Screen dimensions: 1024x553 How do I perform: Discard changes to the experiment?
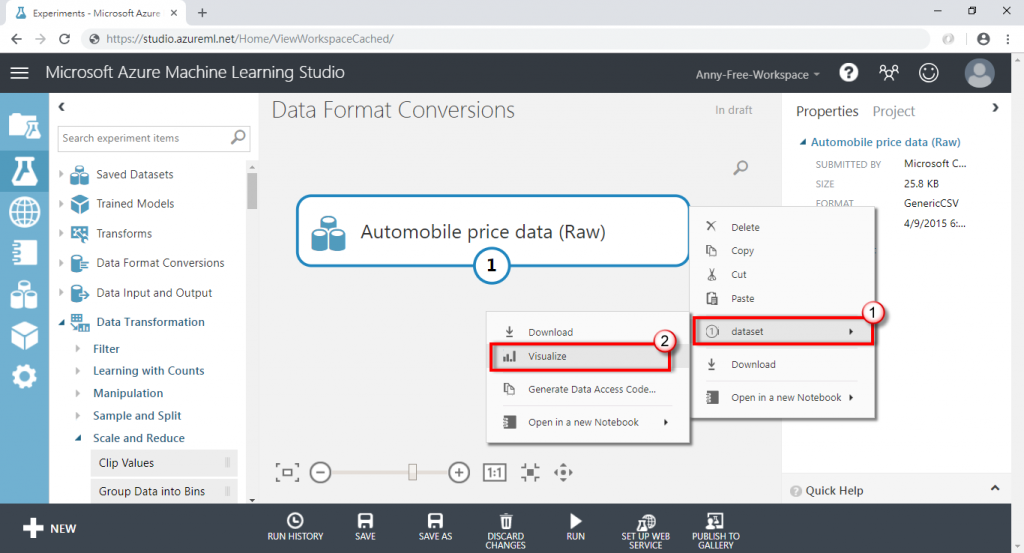505,531
